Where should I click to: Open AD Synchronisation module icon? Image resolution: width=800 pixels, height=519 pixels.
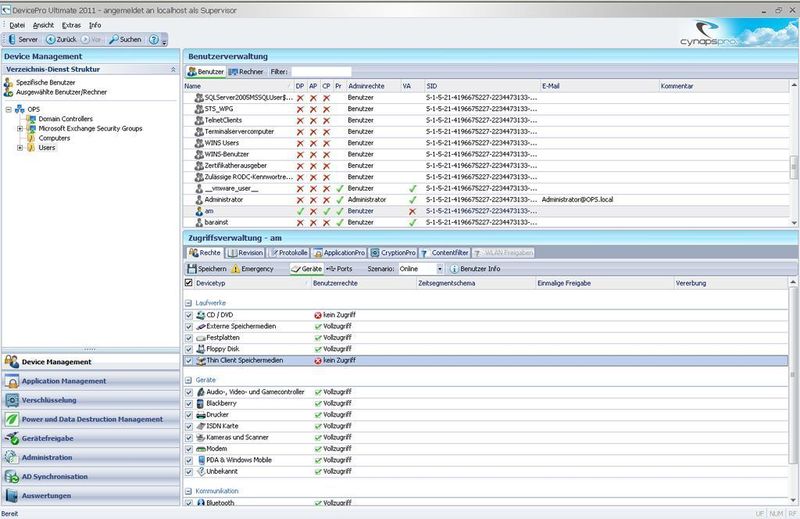11,477
